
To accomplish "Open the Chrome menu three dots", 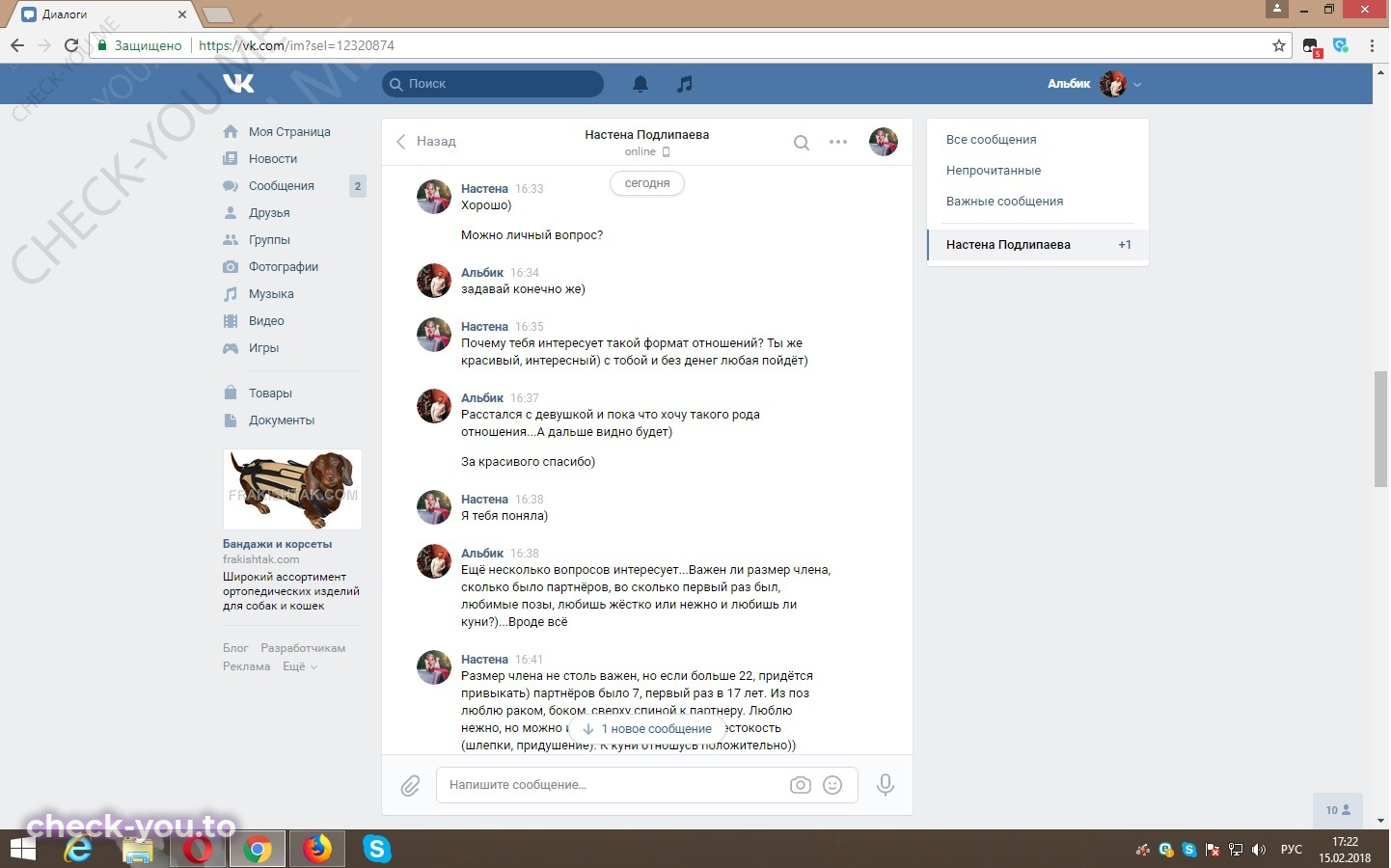I will coord(1373,45).
